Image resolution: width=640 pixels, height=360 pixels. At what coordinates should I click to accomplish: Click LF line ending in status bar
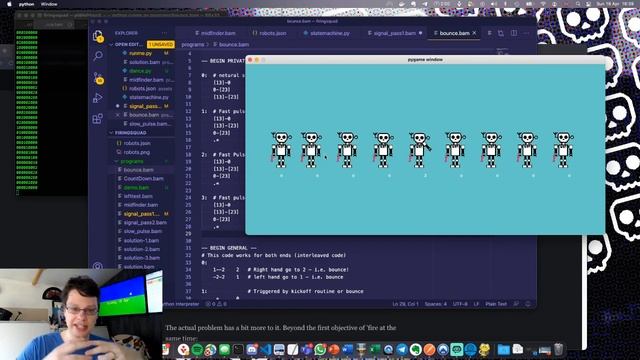pyautogui.click(x=476, y=304)
